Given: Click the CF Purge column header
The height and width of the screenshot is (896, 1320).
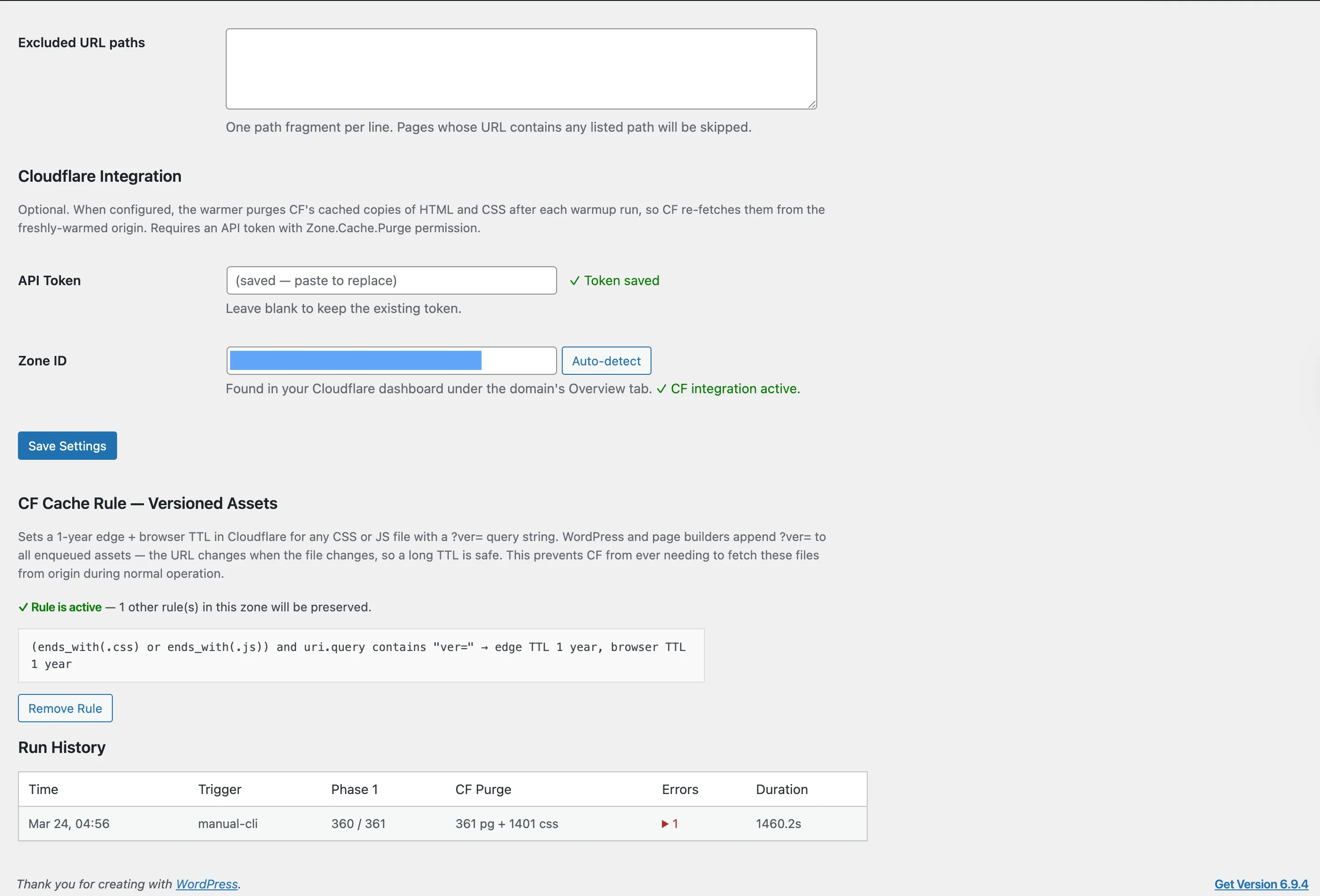Looking at the screenshot, I should (x=483, y=789).
